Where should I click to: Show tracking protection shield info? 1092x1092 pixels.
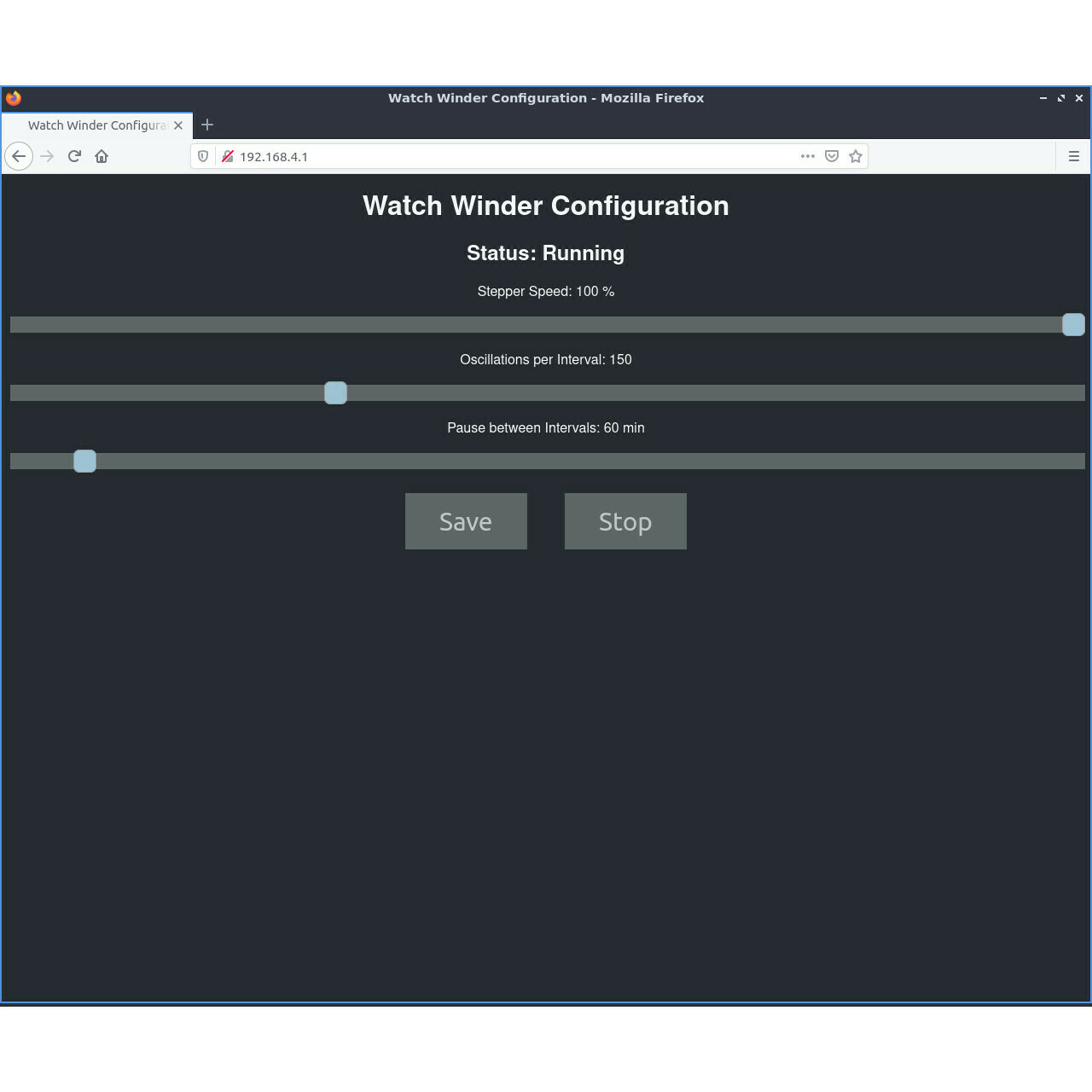coord(203,156)
